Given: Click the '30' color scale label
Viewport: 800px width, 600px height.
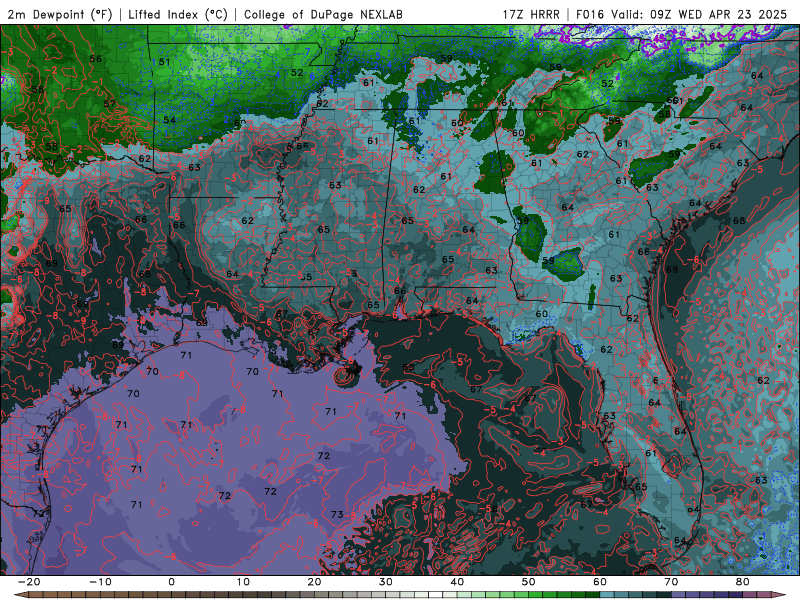Looking at the screenshot, I should pos(386,582).
